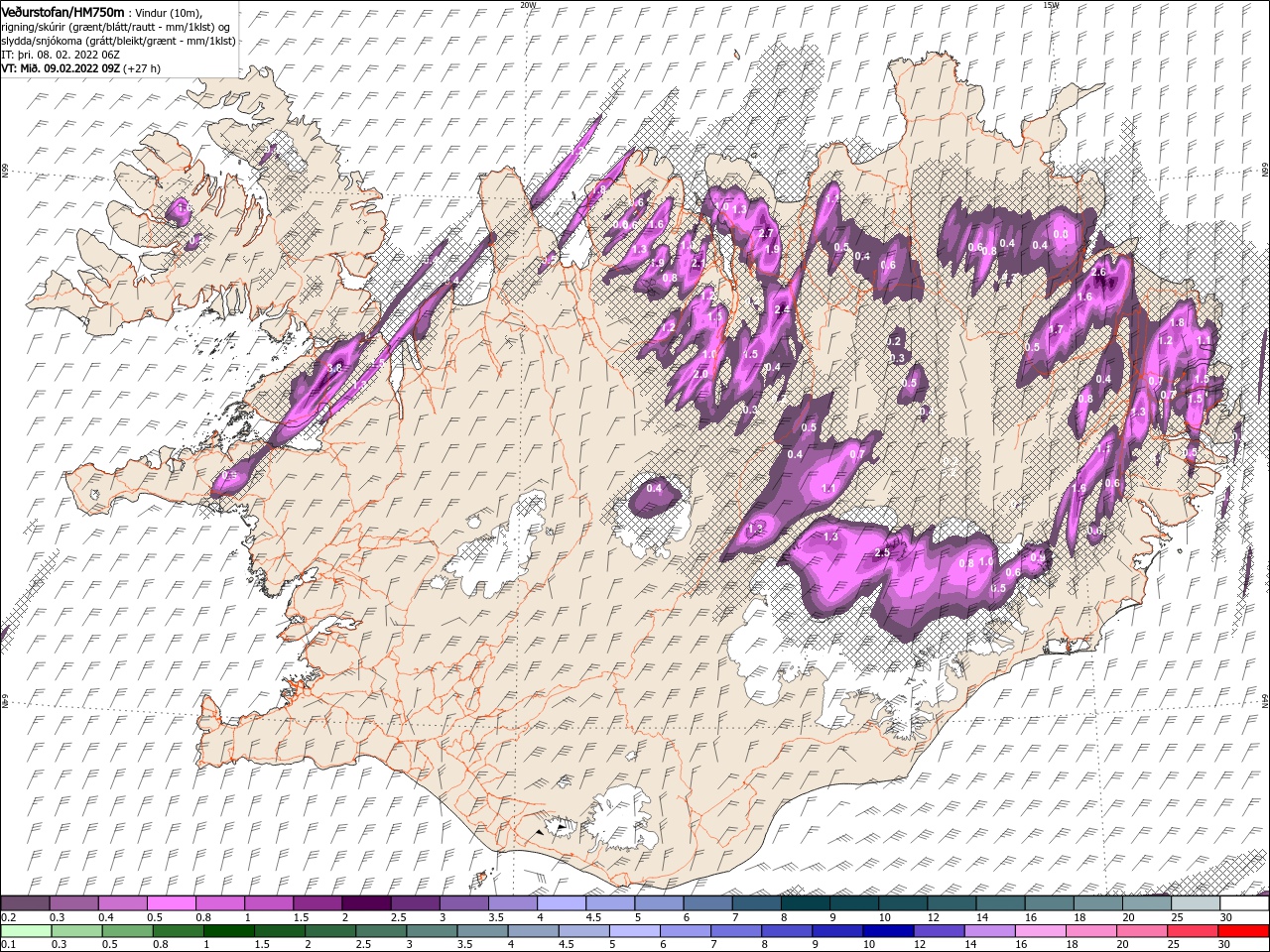Viewport: 1270px width, 952px height.
Task: Click the white 30 swatch in top legend row
Action: tap(1244, 902)
